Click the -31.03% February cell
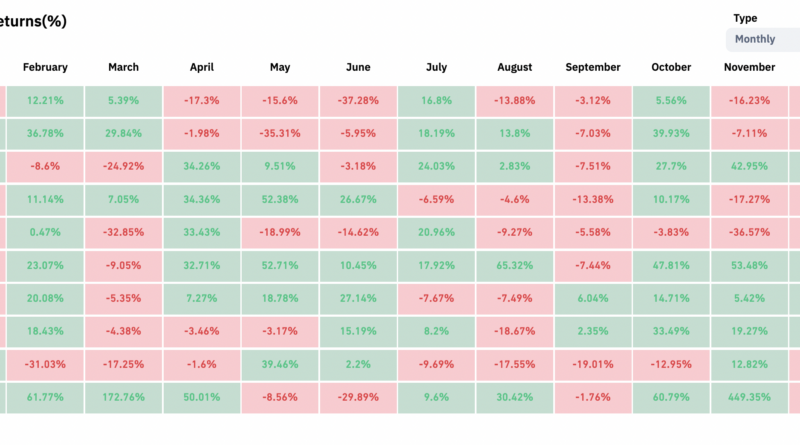Image resolution: width=800 pixels, height=445 pixels. (x=45, y=363)
